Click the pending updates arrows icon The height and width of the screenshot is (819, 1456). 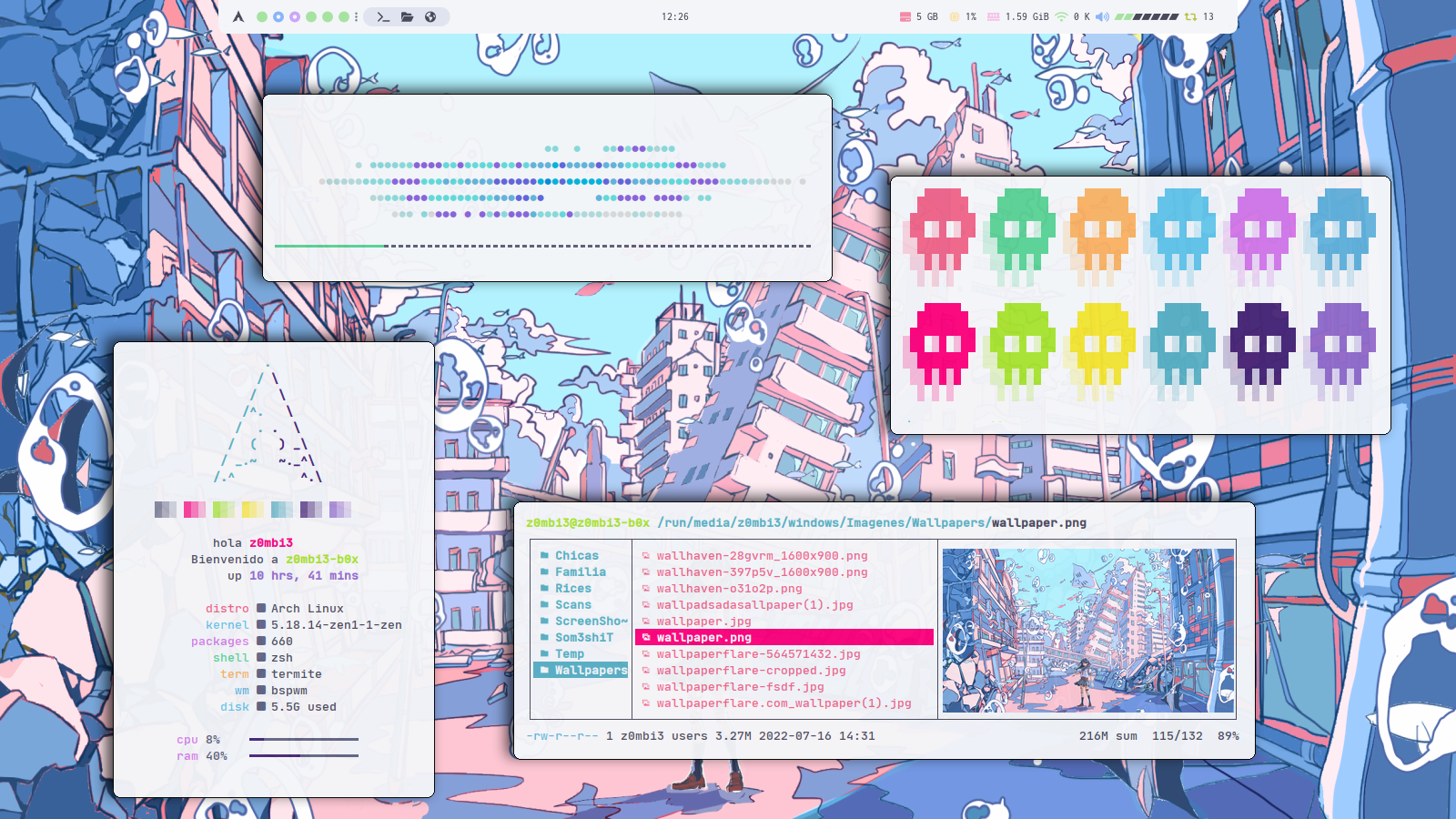pos(1190,16)
